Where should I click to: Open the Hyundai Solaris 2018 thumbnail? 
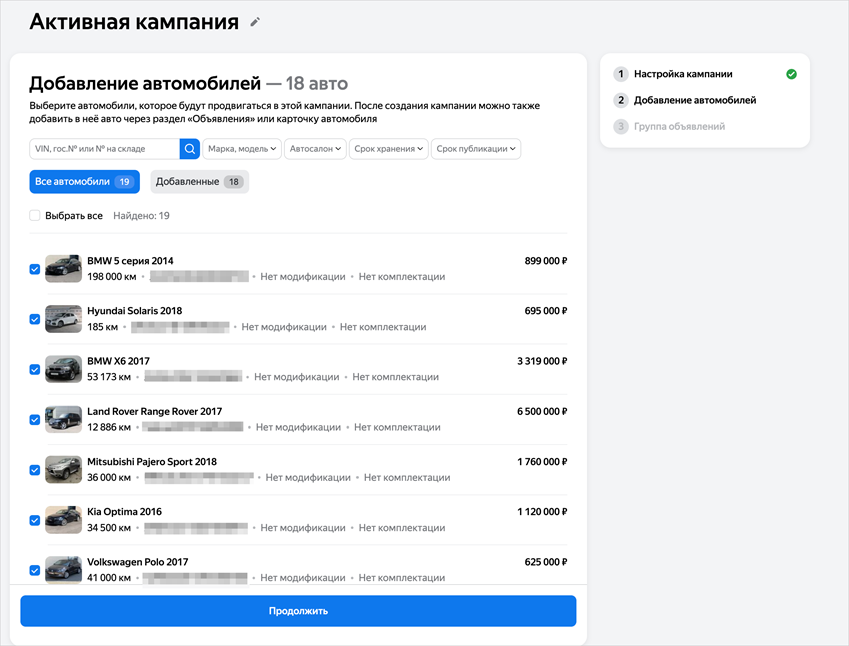point(63,319)
